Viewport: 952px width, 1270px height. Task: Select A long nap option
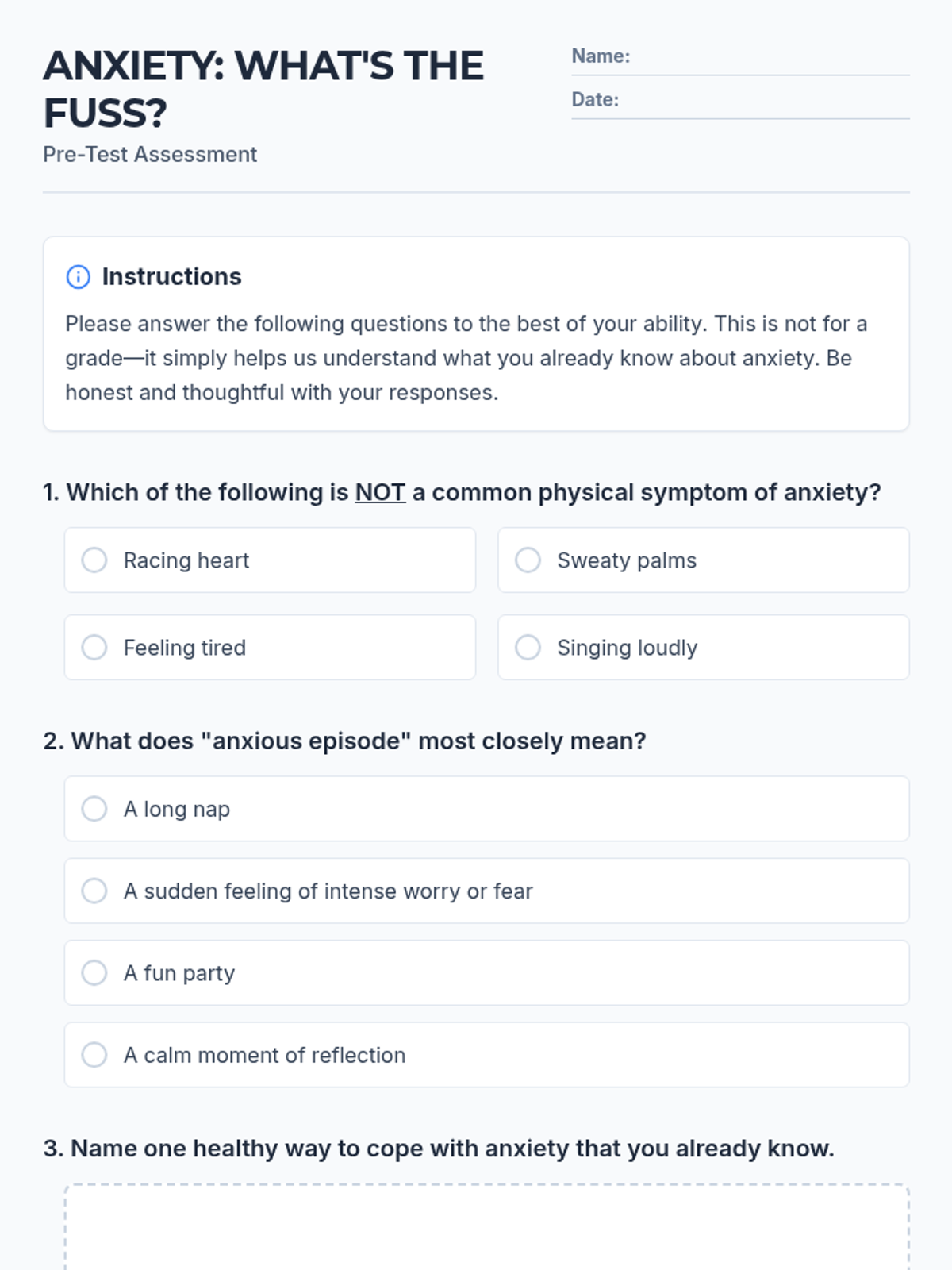click(94, 809)
